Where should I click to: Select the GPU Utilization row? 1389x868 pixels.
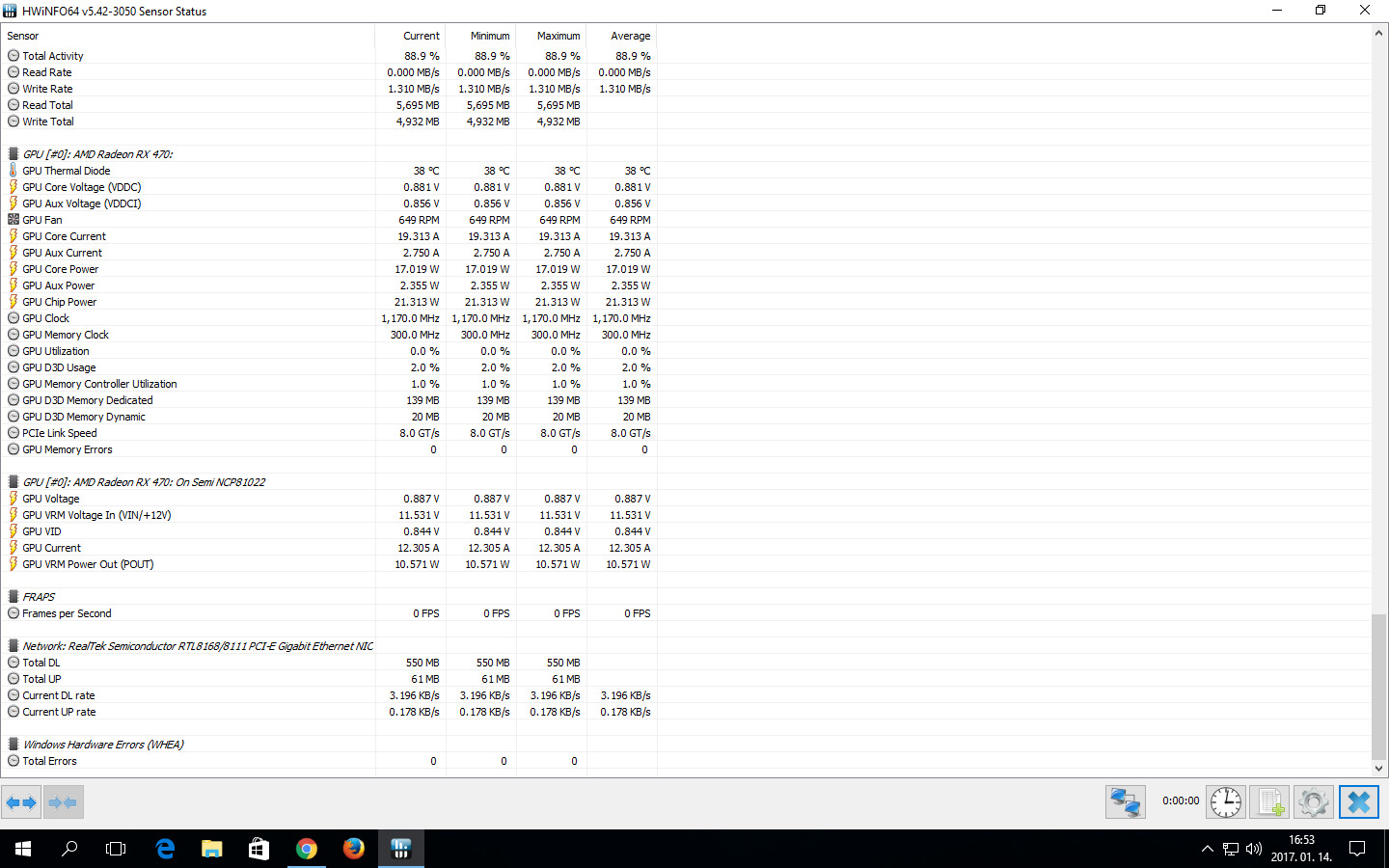click(x=329, y=351)
